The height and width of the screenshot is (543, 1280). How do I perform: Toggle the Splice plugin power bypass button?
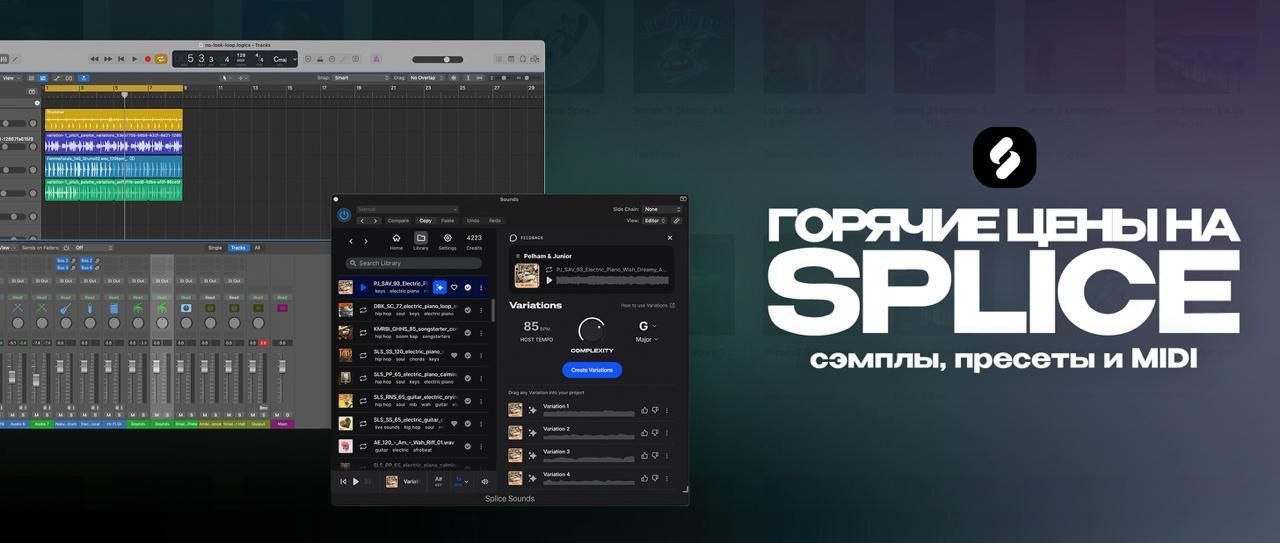tap(344, 214)
